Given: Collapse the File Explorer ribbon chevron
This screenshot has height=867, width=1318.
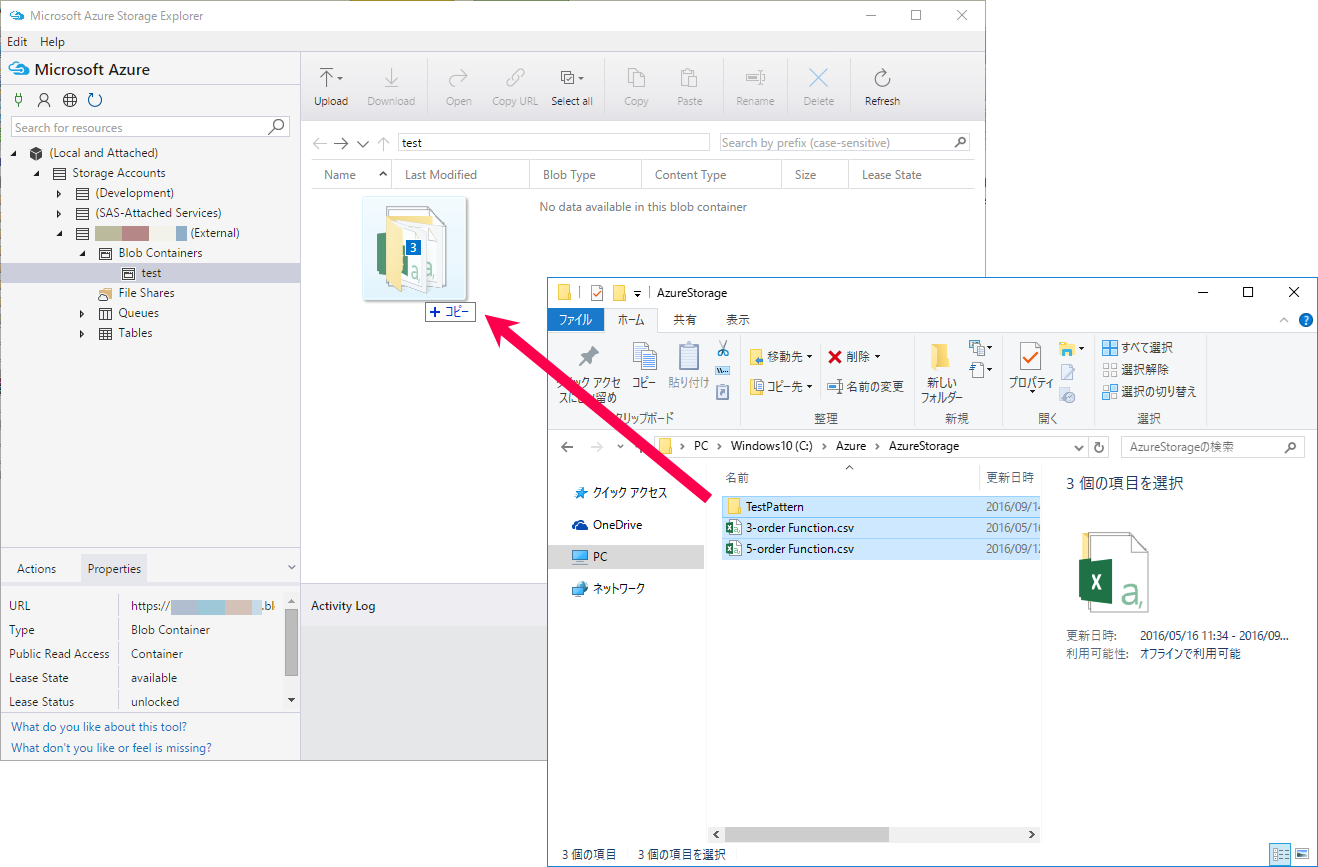Looking at the screenshot, I should pos(1285,320).
